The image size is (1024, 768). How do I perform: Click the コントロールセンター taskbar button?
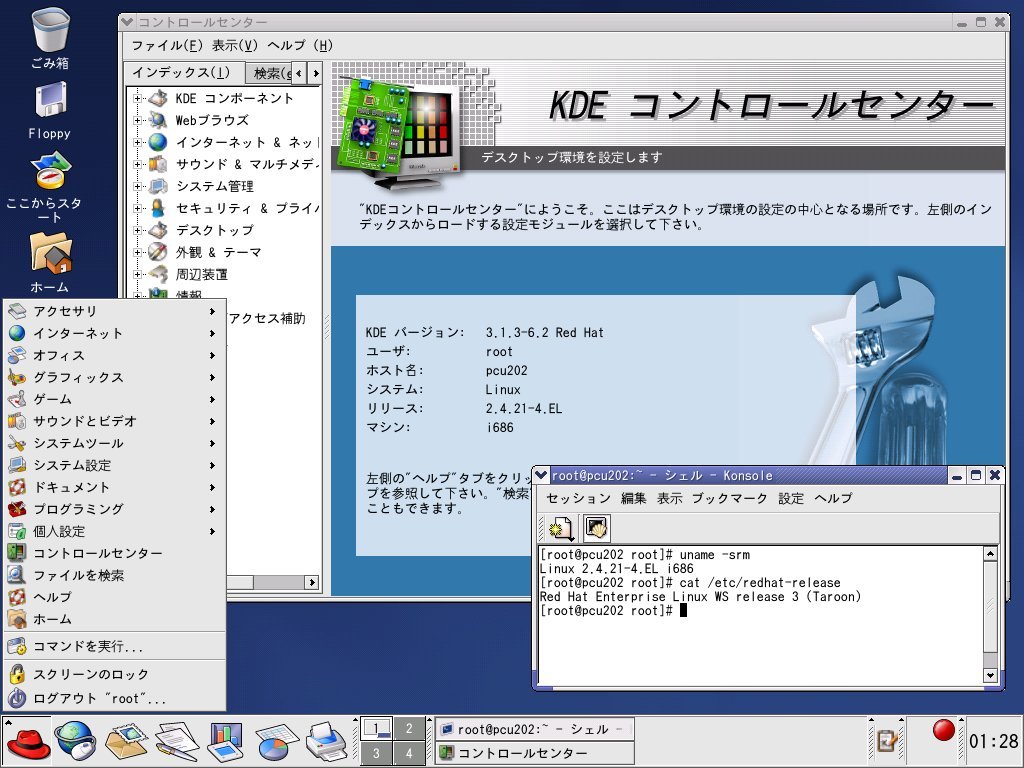(535, 753)
